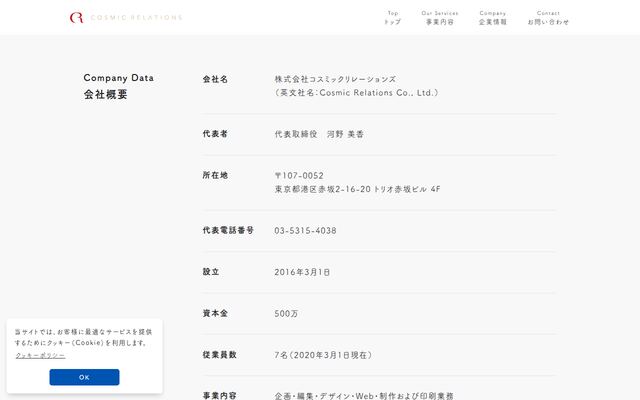
Task: Select postal code 〒107-0052
Action: click(299, 176)
